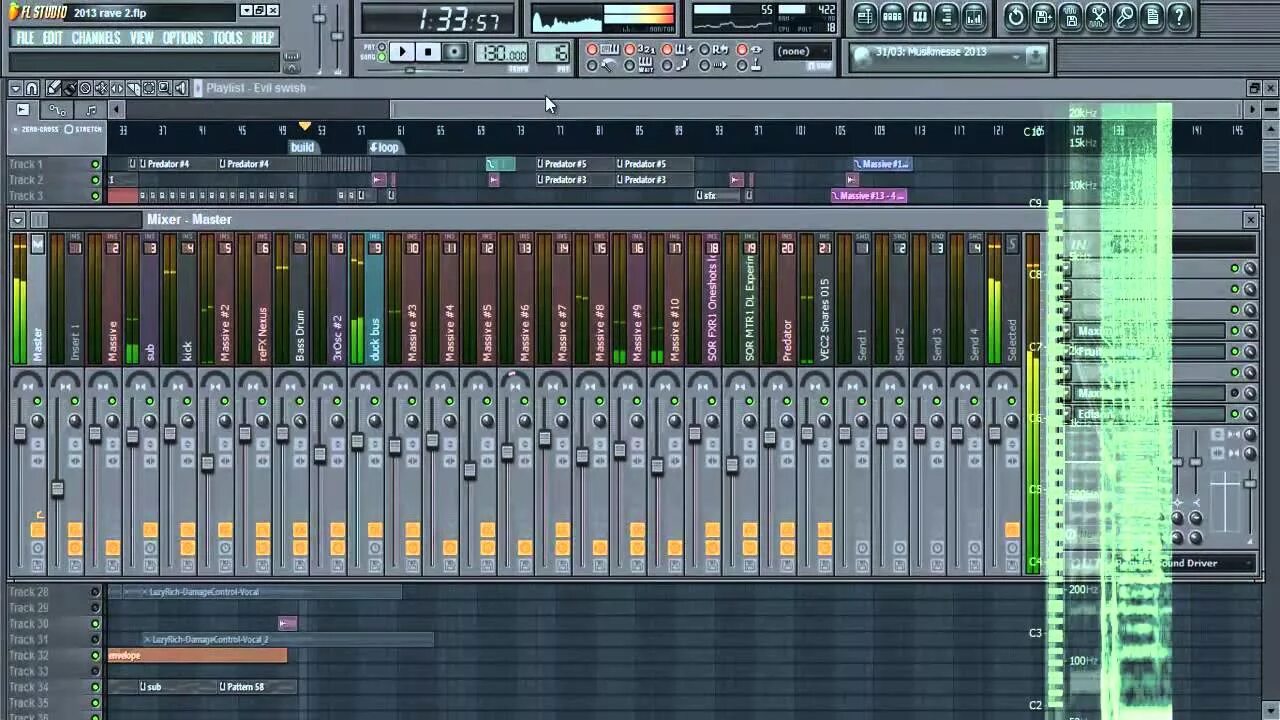Click the tempo 130.000 display

pos(502,53)
